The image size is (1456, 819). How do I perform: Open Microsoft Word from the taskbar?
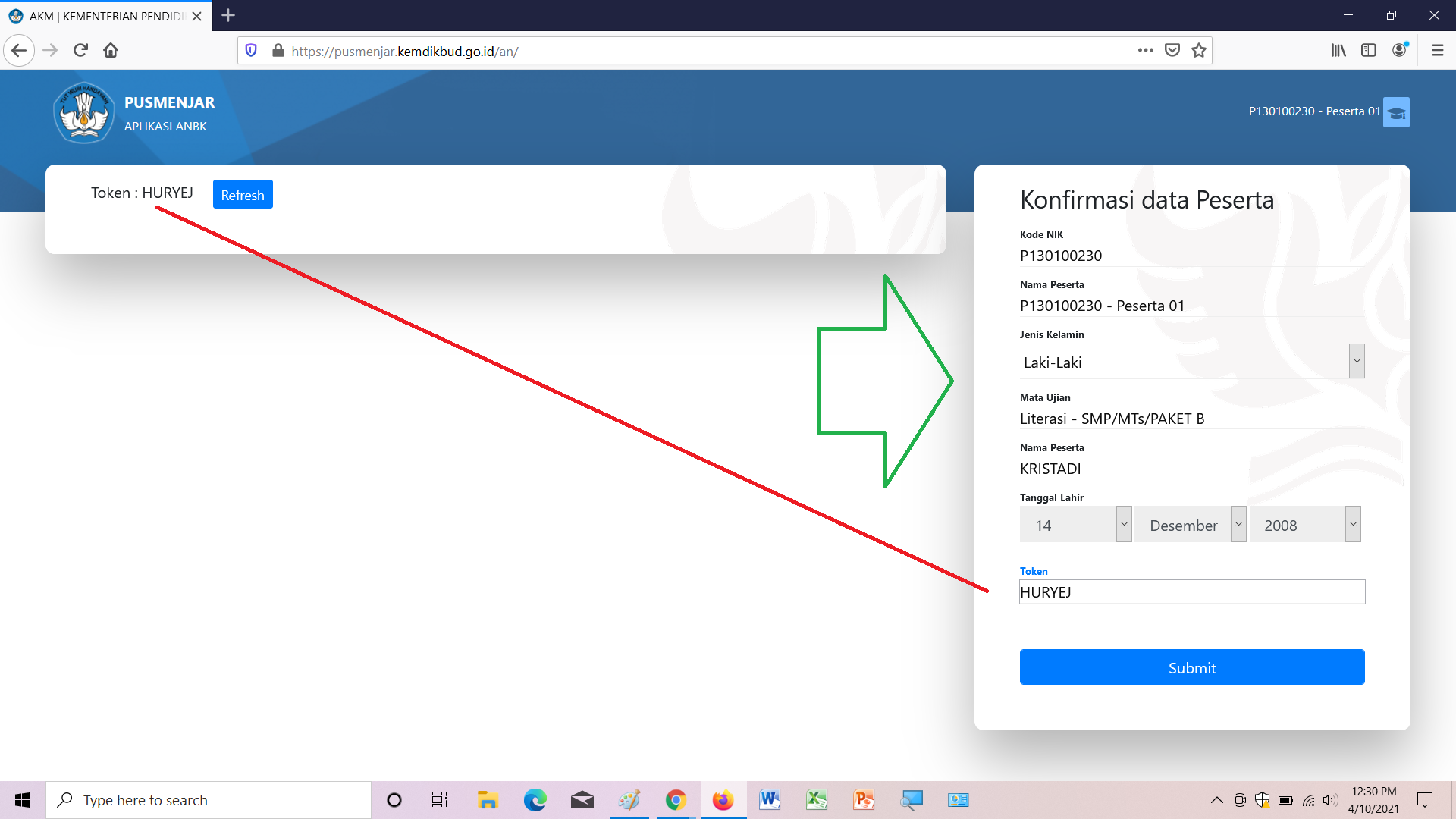pyautogui.click(x=770, y=800)
